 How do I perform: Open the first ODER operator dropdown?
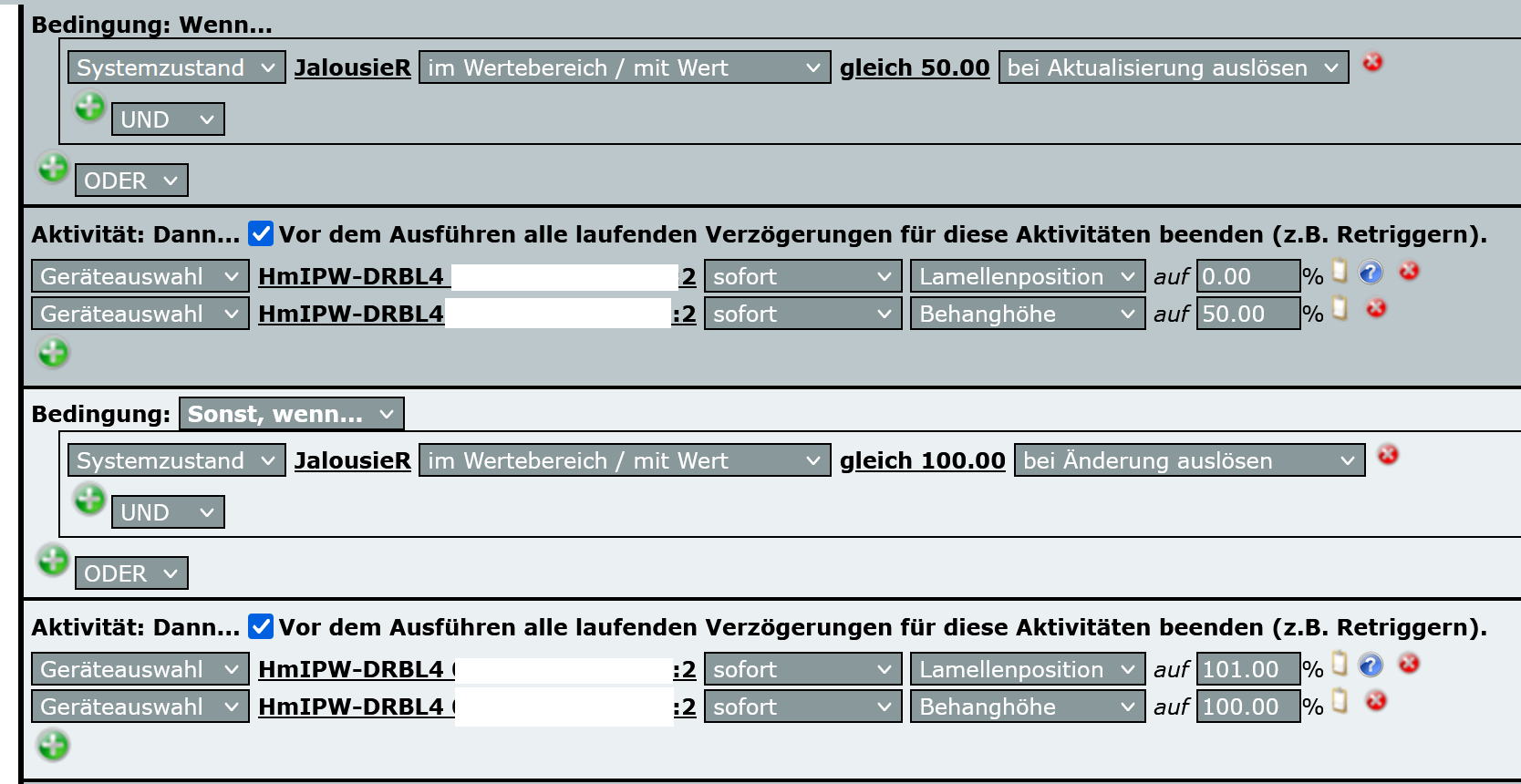[131, 181]
